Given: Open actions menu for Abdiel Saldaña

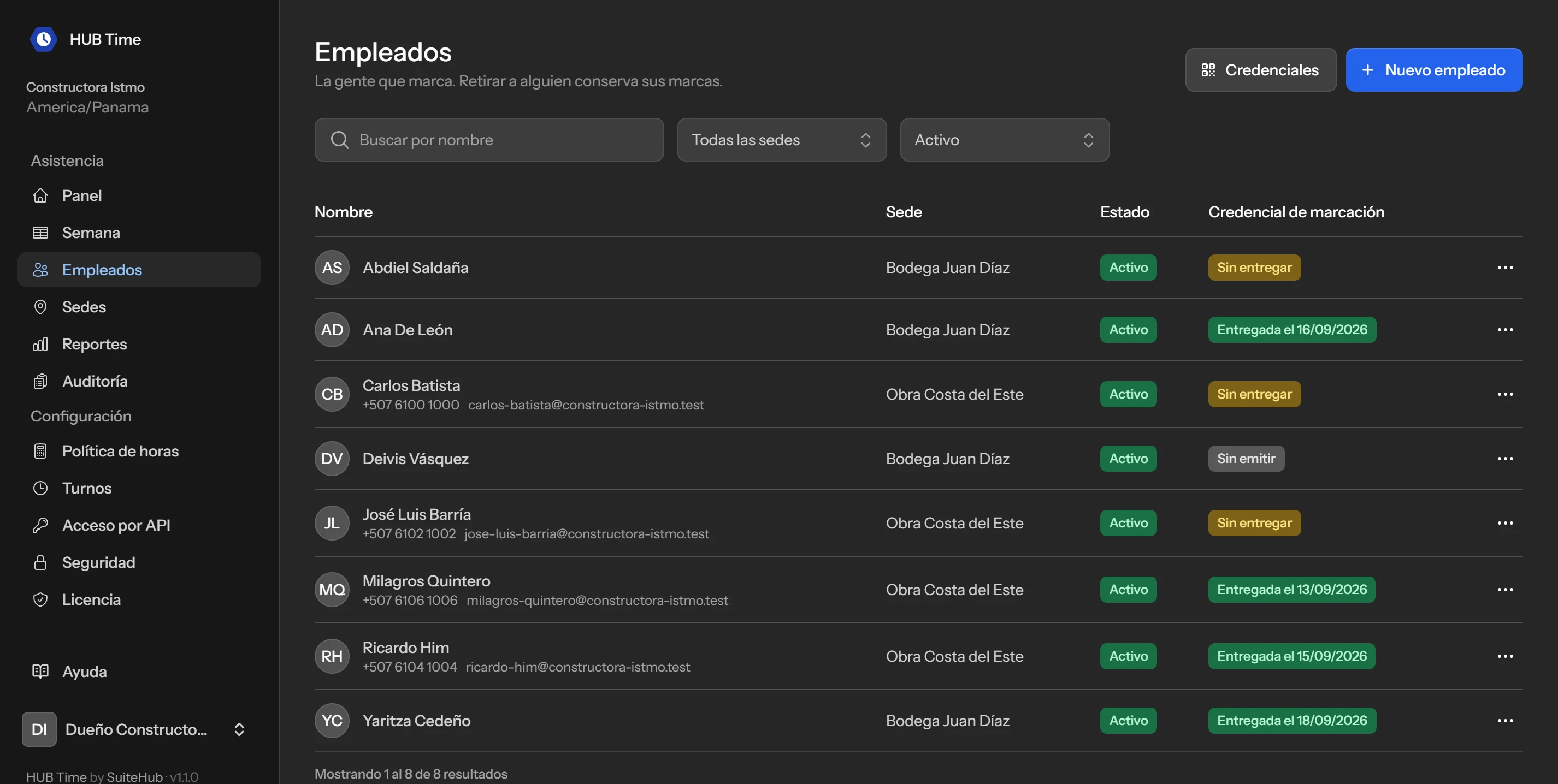Looking at the screenshot, I should [1505, 267].
